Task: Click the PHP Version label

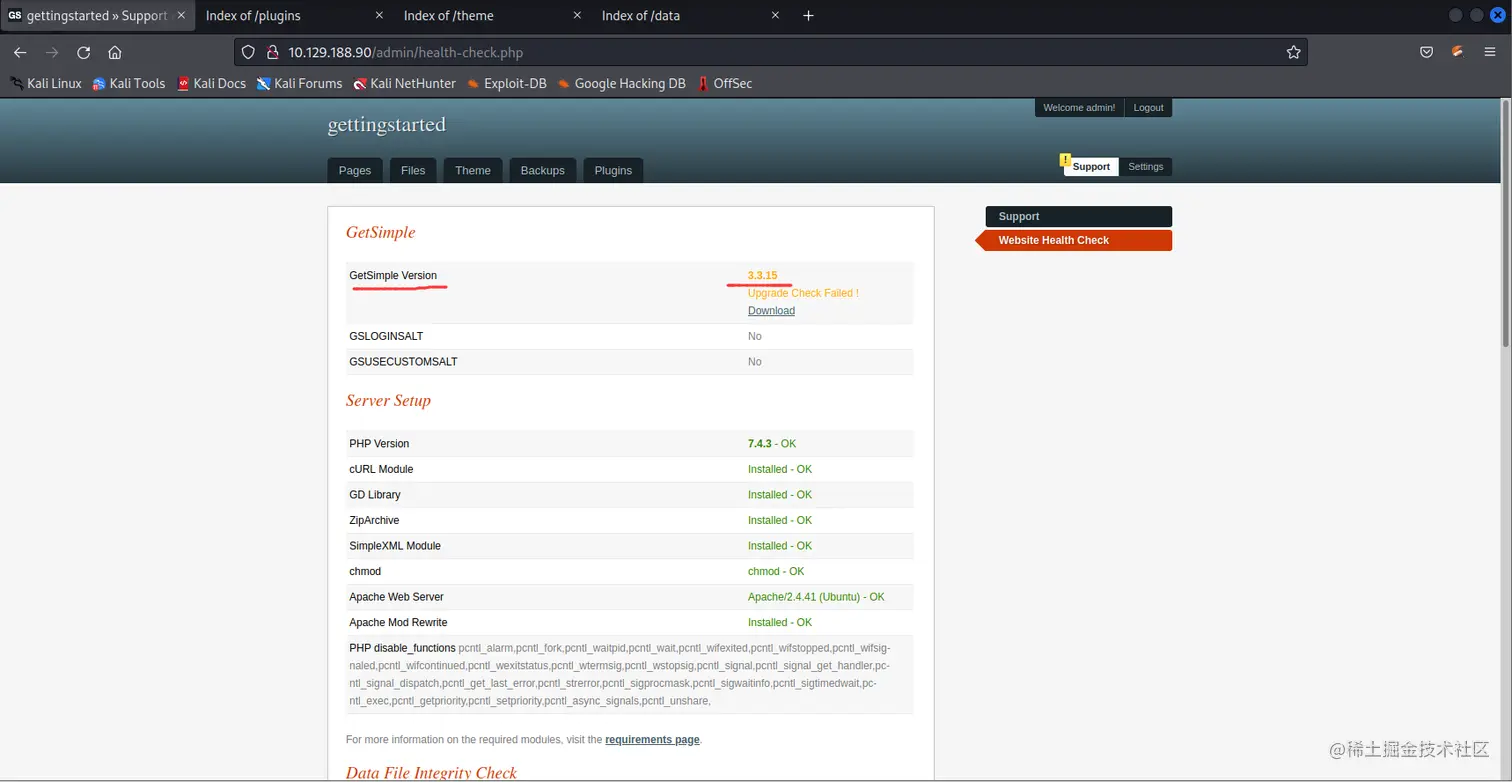Action: [379, 444]
